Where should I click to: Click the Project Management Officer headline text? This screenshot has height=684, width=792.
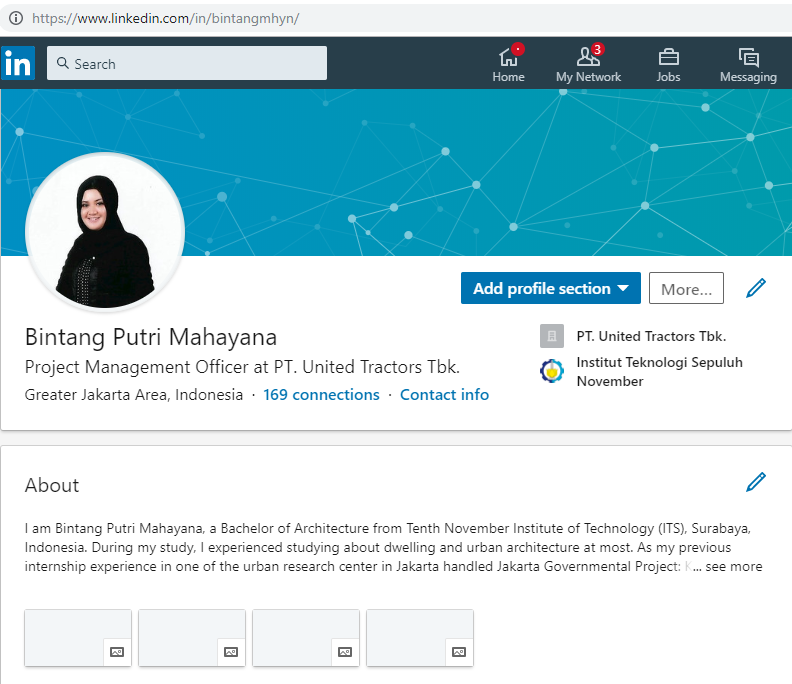242,367
